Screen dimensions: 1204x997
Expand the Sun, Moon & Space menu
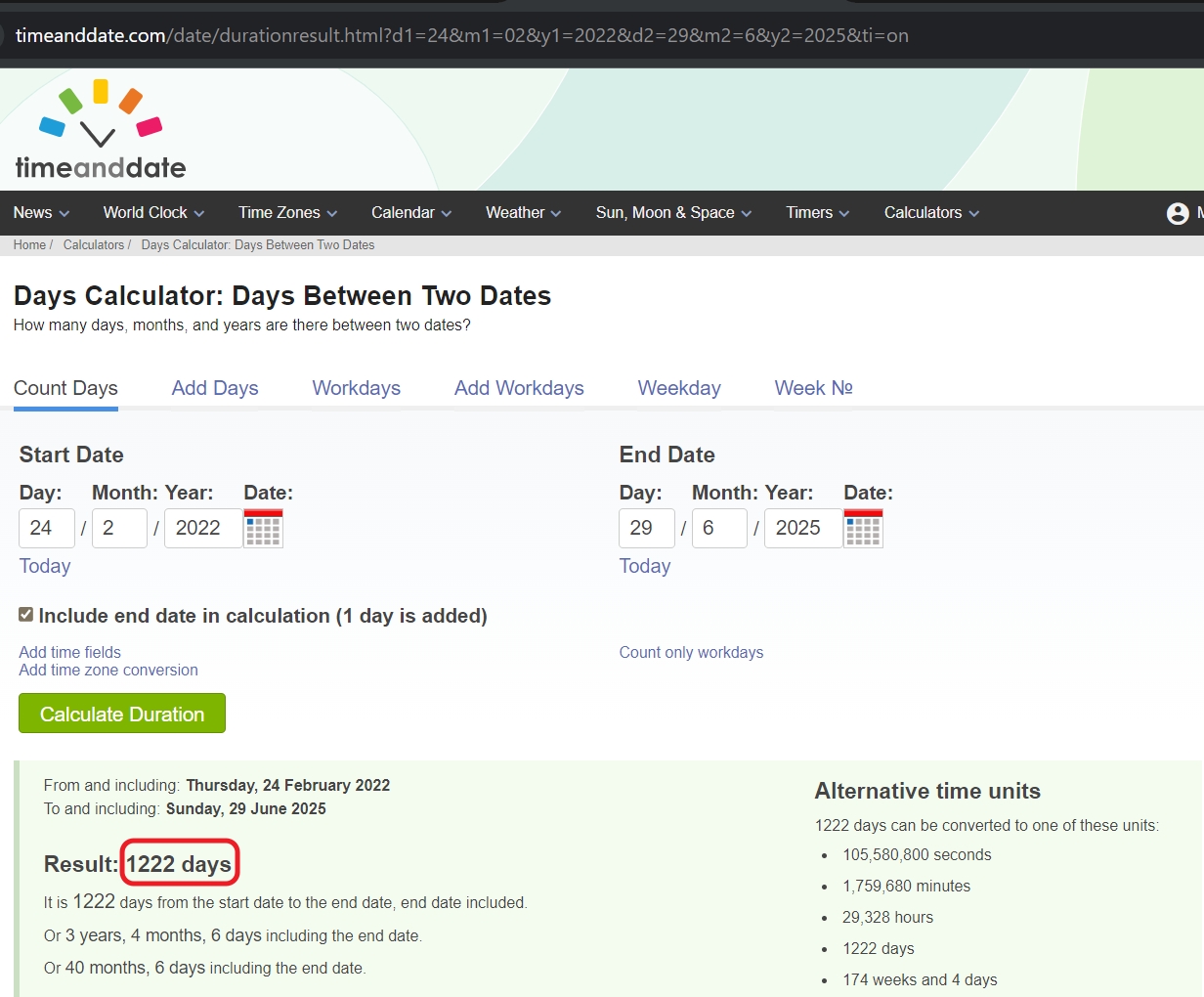[x=673, y=212]
